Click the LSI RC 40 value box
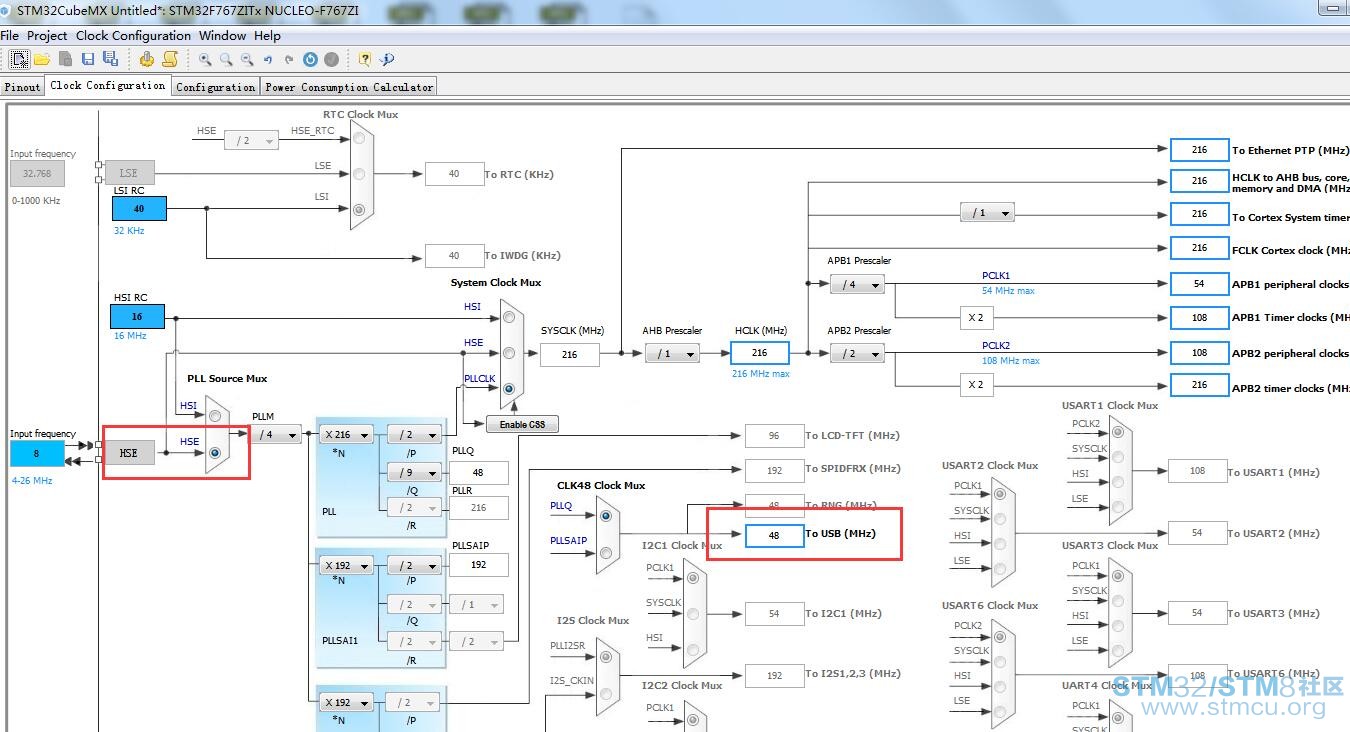Screen dimensions: 1350x732 coord(139,208)
